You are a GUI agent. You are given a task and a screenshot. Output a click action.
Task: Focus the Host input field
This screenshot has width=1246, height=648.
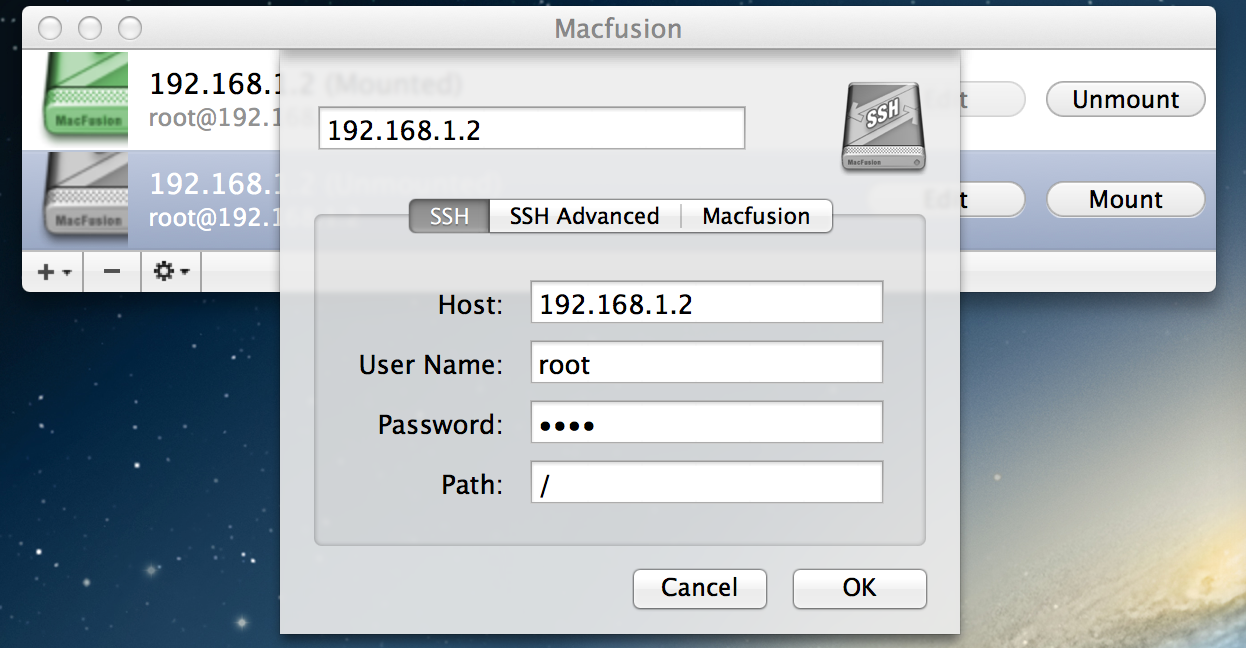click(707, 303)
